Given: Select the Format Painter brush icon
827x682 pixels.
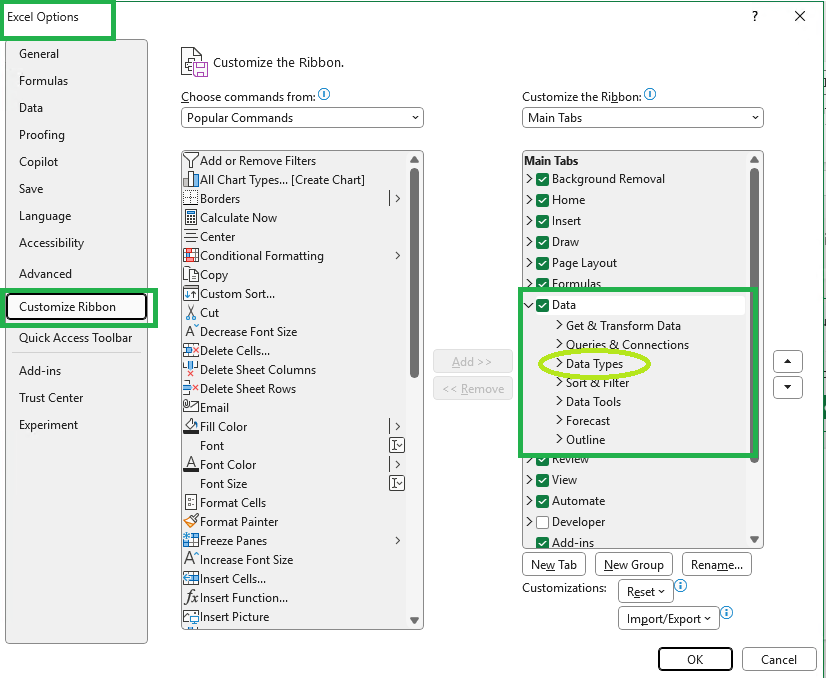Looking at the screenshot, I should [x=190, y=521].
